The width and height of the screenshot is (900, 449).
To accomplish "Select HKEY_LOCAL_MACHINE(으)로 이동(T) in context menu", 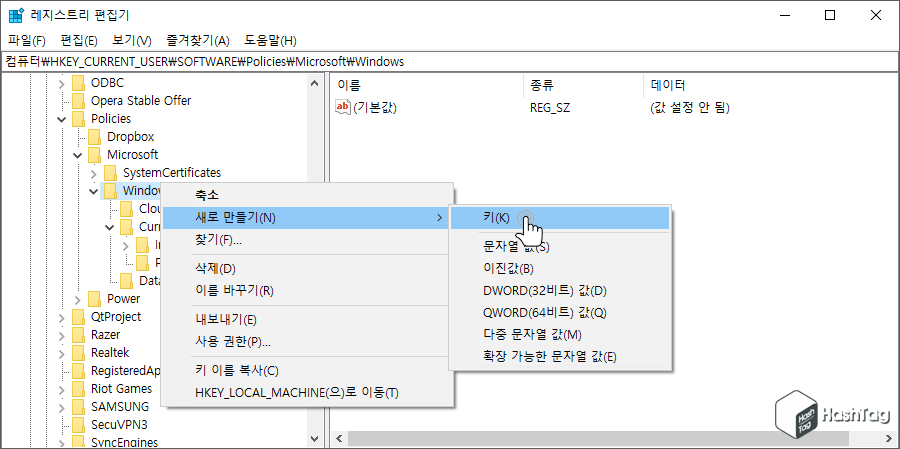I will click(x=307, y=393).
